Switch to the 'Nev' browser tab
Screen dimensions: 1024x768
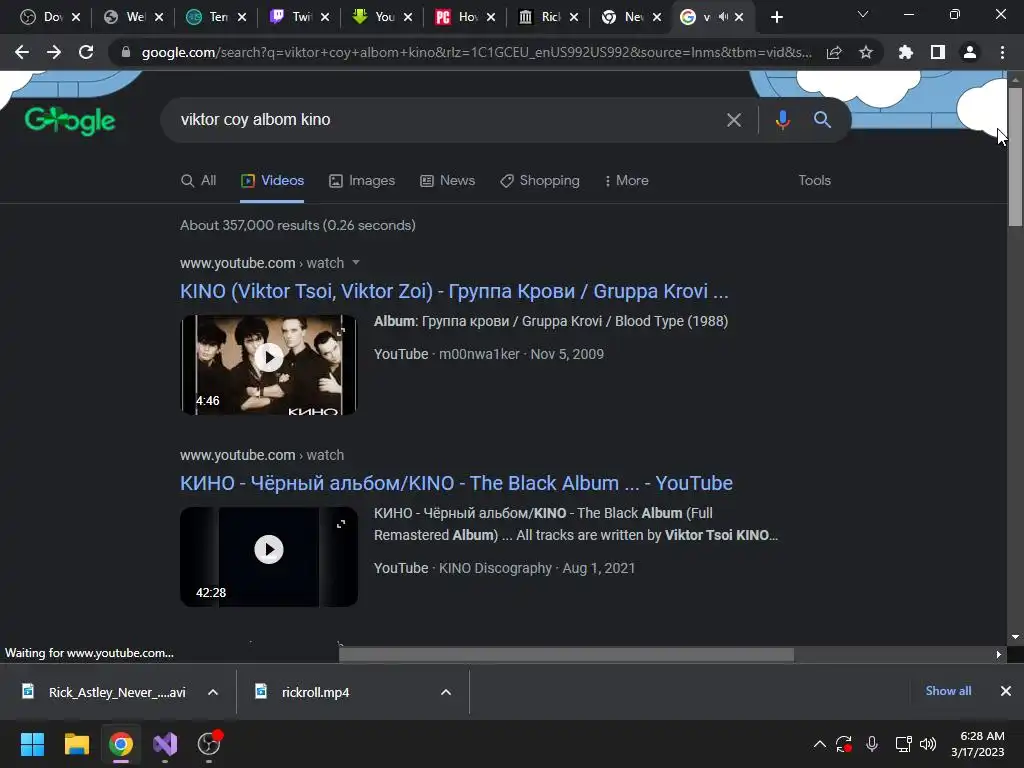623,17
